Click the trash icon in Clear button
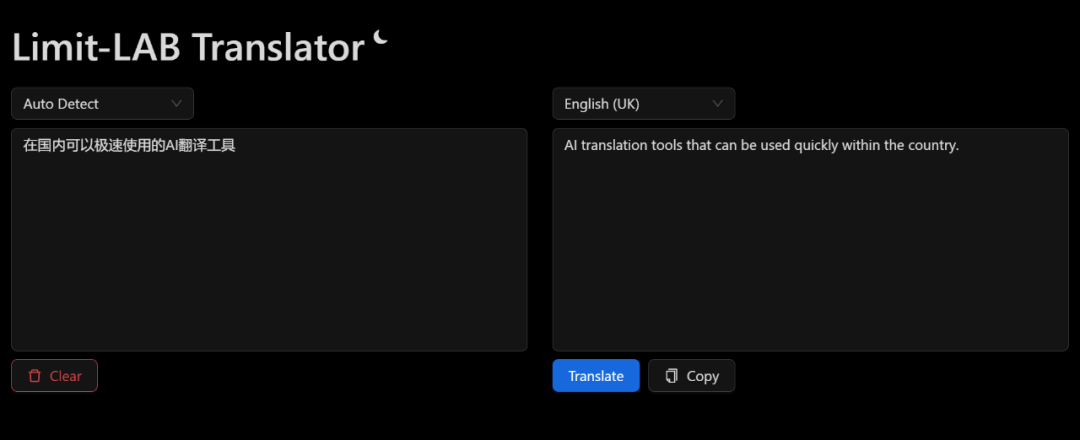Screen dimensions: 1080x440 coord(35,376)
